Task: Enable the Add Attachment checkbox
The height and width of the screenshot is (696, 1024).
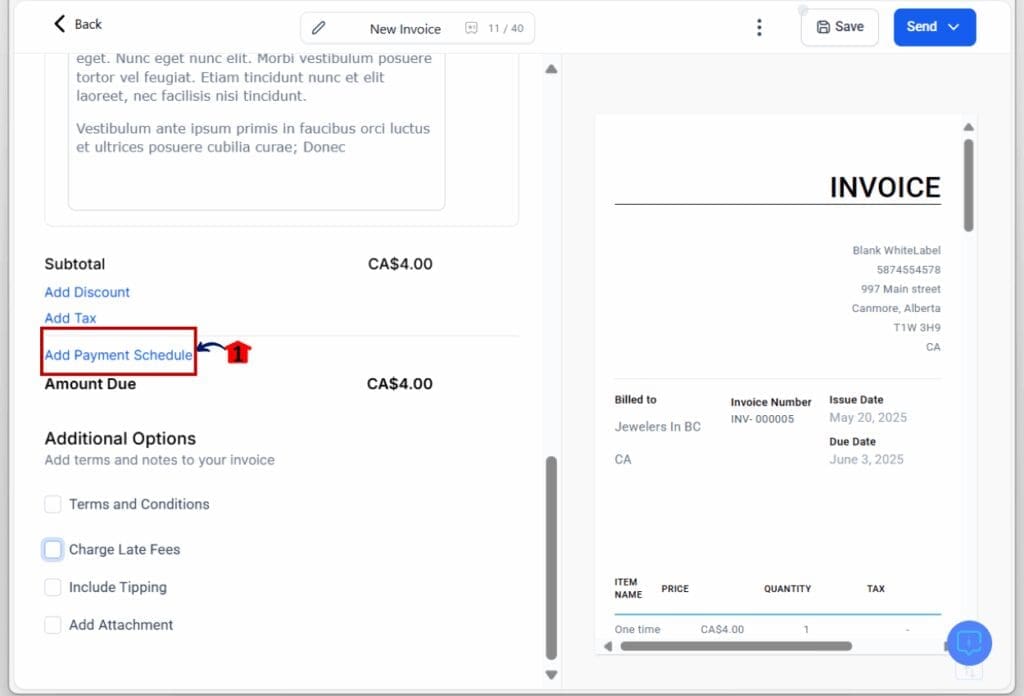Action: coord(53,625)
